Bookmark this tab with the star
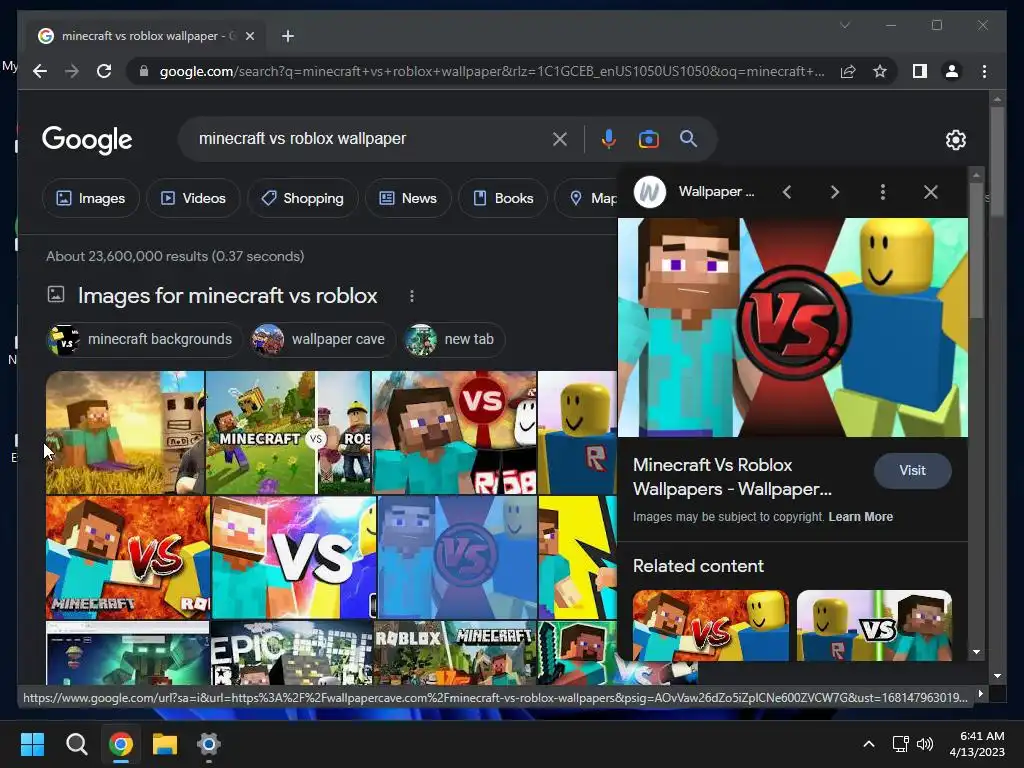This screenshot has height=768, width=1024. (880, 71)
